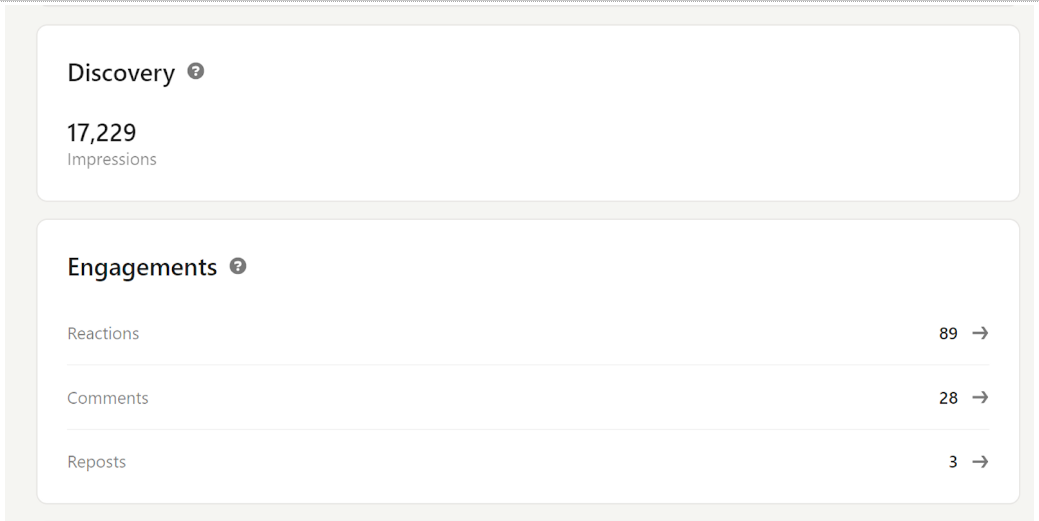1039x521 pixels.
Task: Open the Reactions engagement details
Action: coord(103,334)
